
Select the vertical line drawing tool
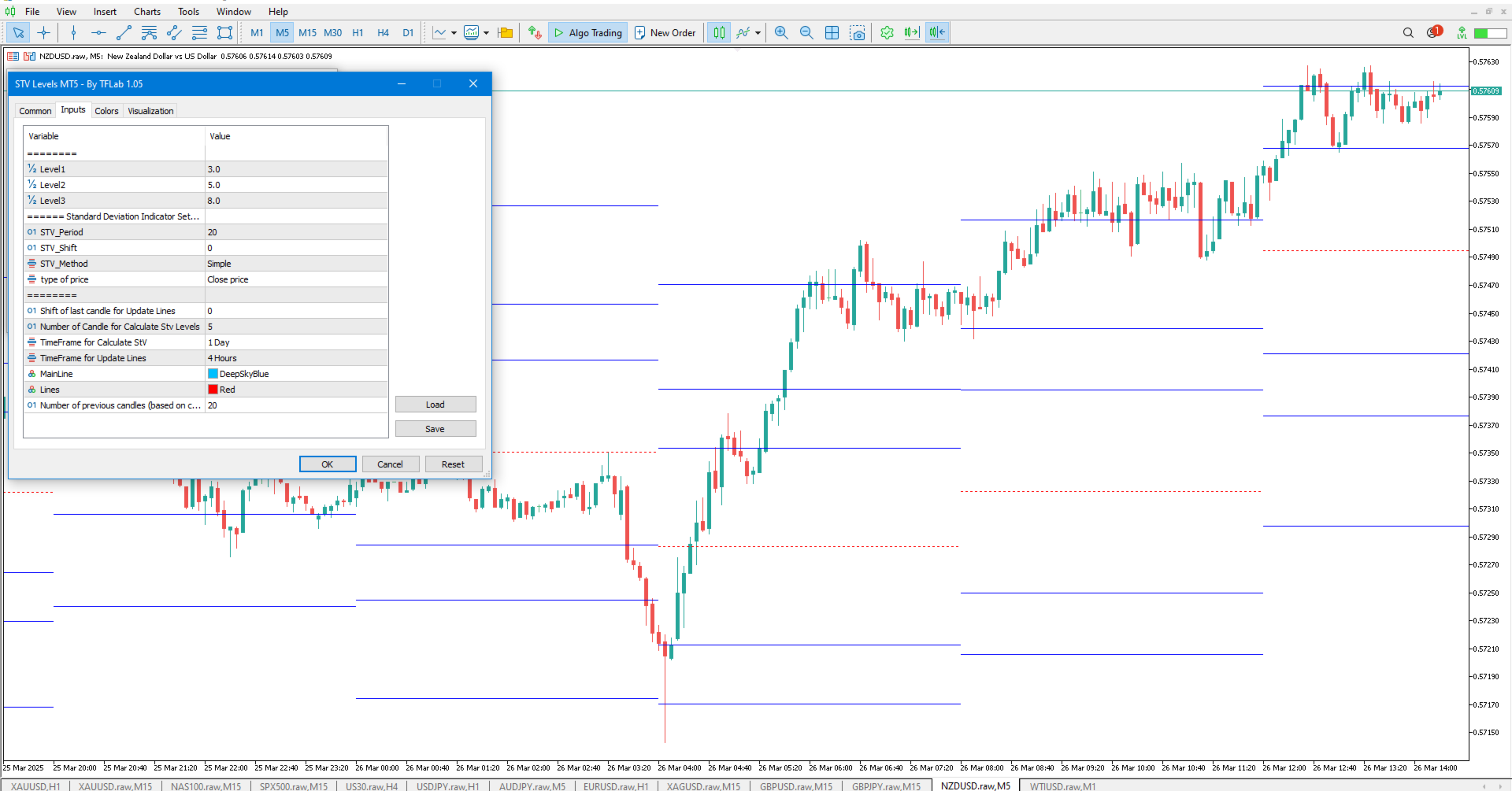pos(72,32)
